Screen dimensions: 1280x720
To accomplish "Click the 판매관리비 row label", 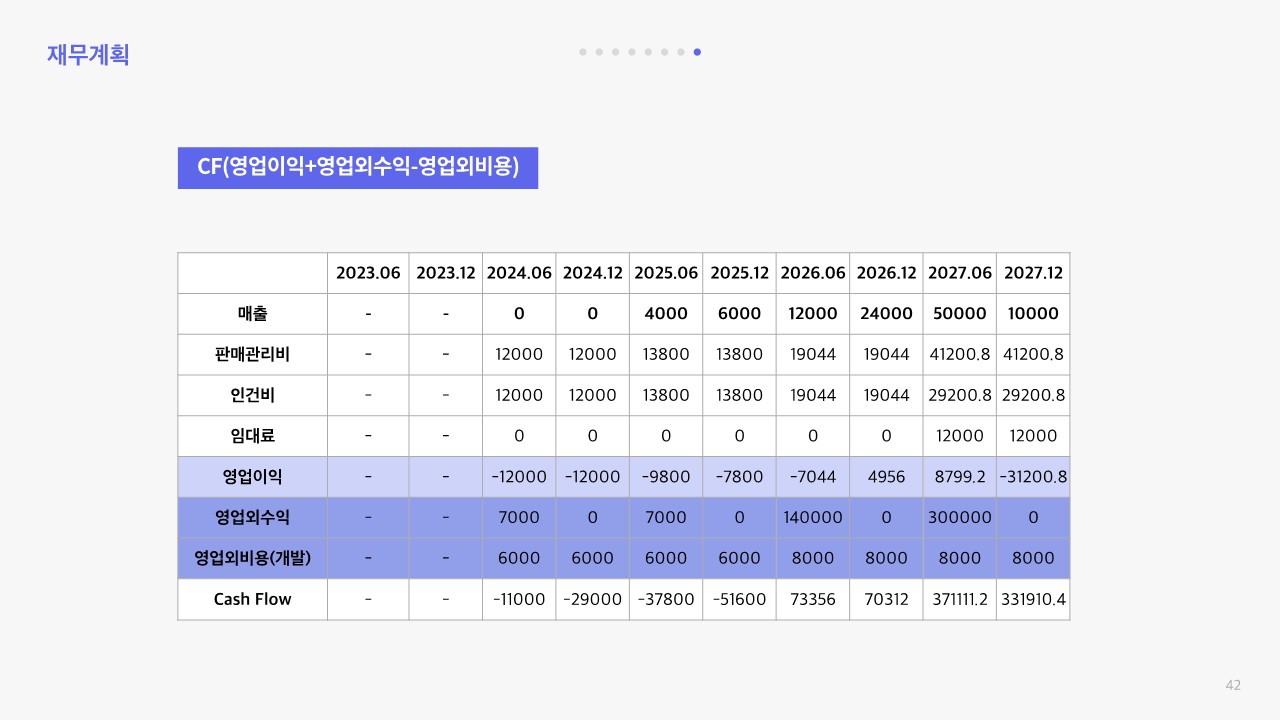I will pyautogui.click(x=253, y=354).
